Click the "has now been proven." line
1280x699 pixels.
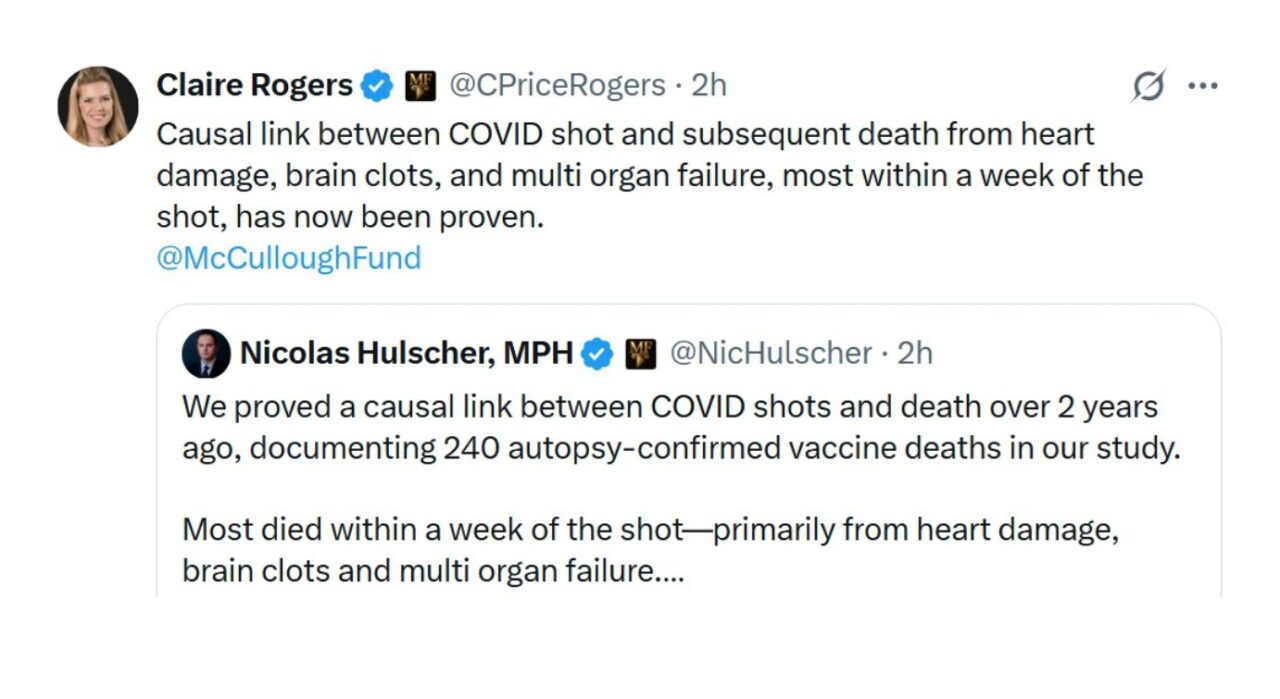click(x=350, y=217)
